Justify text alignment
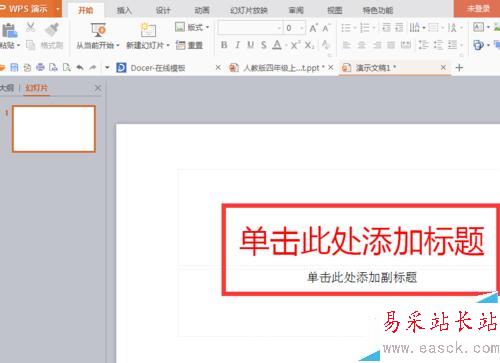The height and width of the screenshot is (363, 500). pos(391,45)
